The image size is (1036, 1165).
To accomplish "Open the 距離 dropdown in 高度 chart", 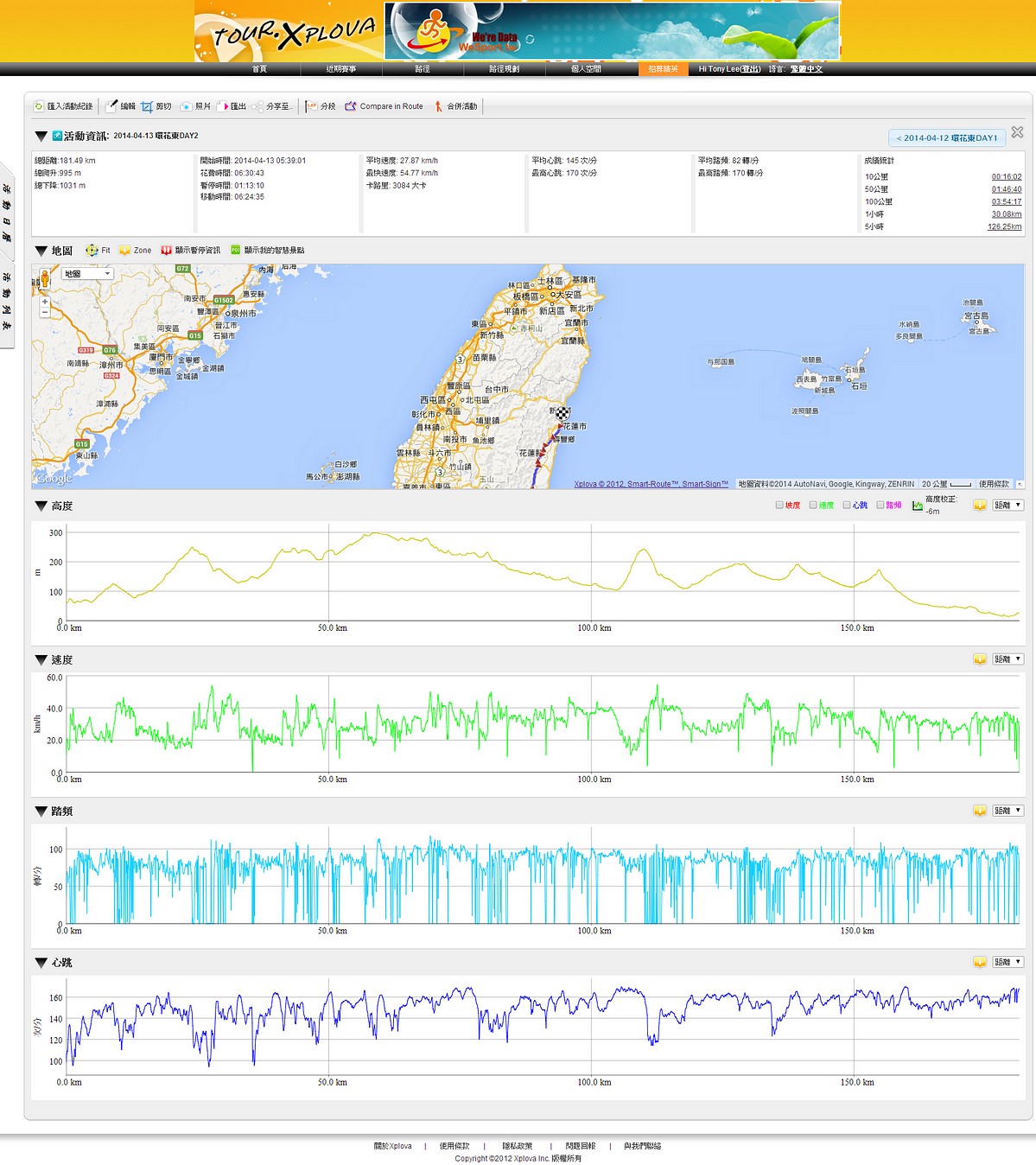I will coord(1007,506).
